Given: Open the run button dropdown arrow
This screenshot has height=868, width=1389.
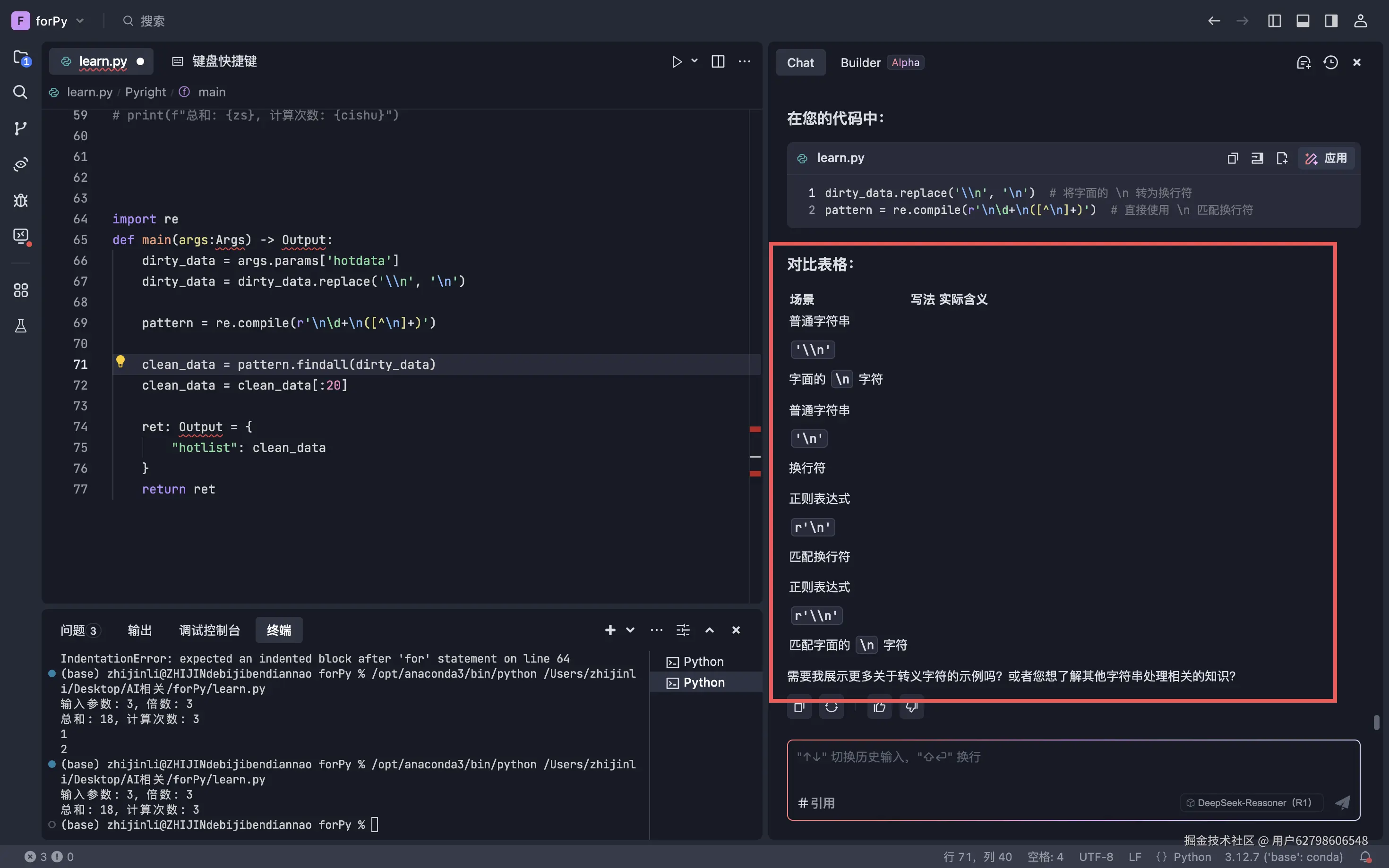Looking at the screenshot, I should tap(694, 61).
